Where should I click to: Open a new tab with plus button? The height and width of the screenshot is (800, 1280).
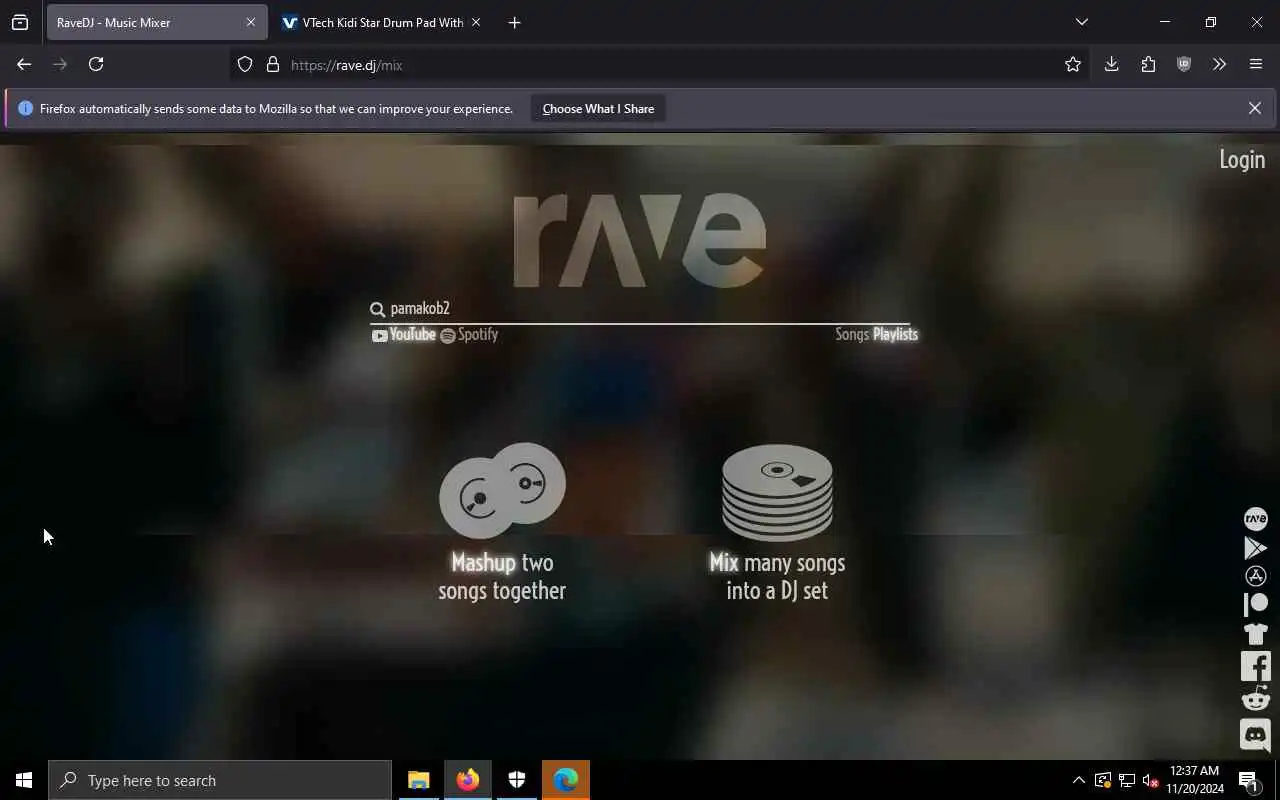(514, 22)
